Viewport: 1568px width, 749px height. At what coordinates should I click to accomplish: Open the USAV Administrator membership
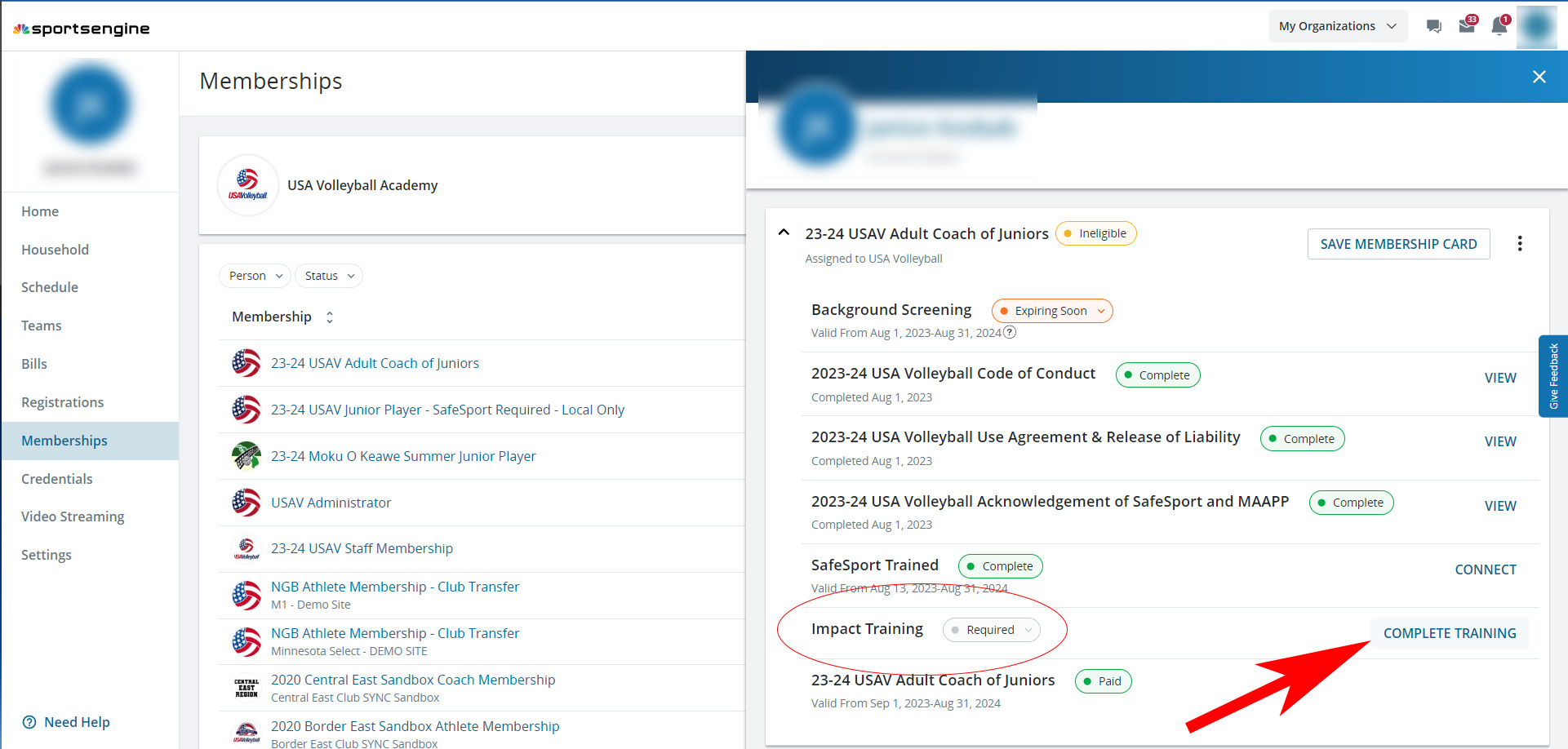pos(331,503)
